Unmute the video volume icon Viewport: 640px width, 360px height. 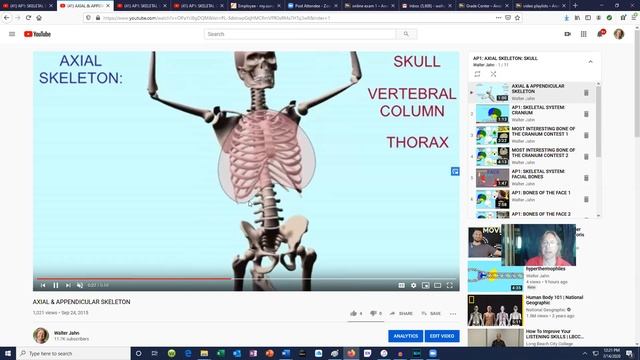pyautogui.click(x=80, y=285)
